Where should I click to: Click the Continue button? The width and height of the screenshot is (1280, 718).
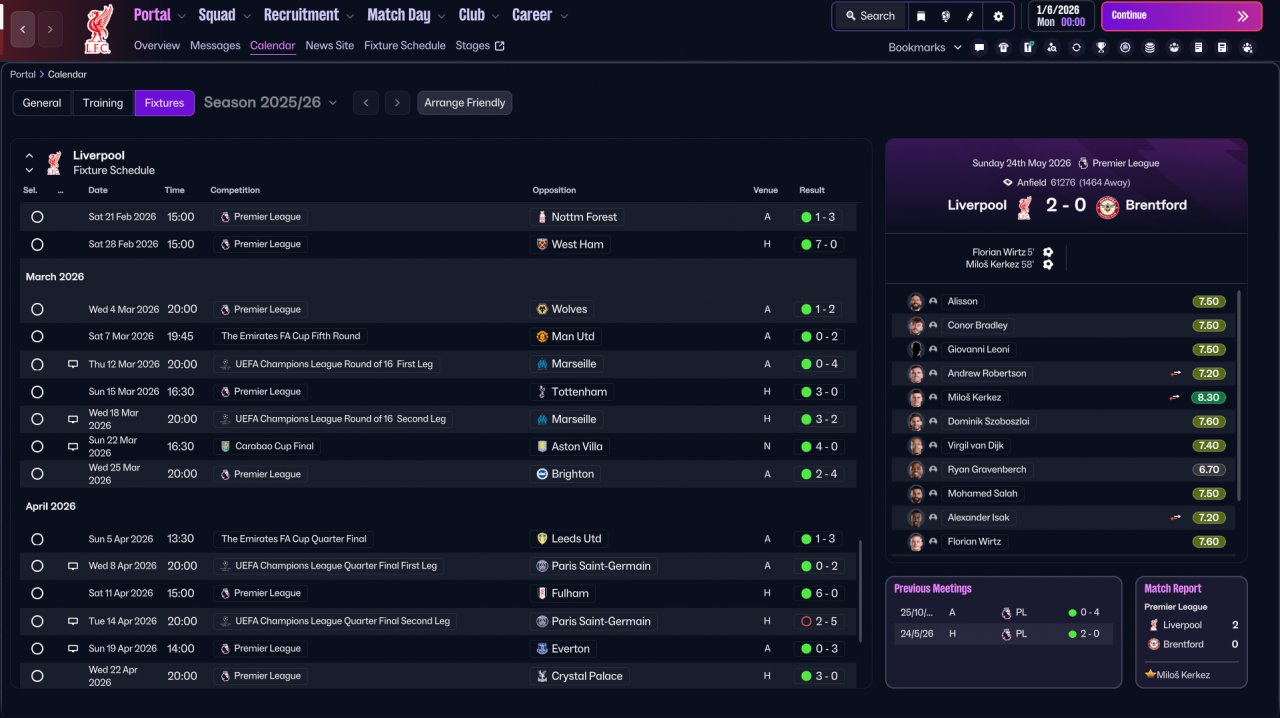point(1182,16)
